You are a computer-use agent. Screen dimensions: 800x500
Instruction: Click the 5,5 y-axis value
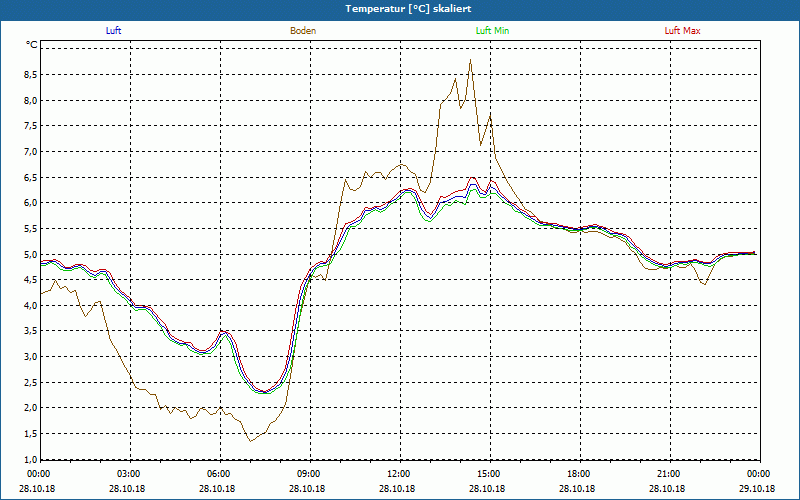pyautogui.click(x=31, y=229)
